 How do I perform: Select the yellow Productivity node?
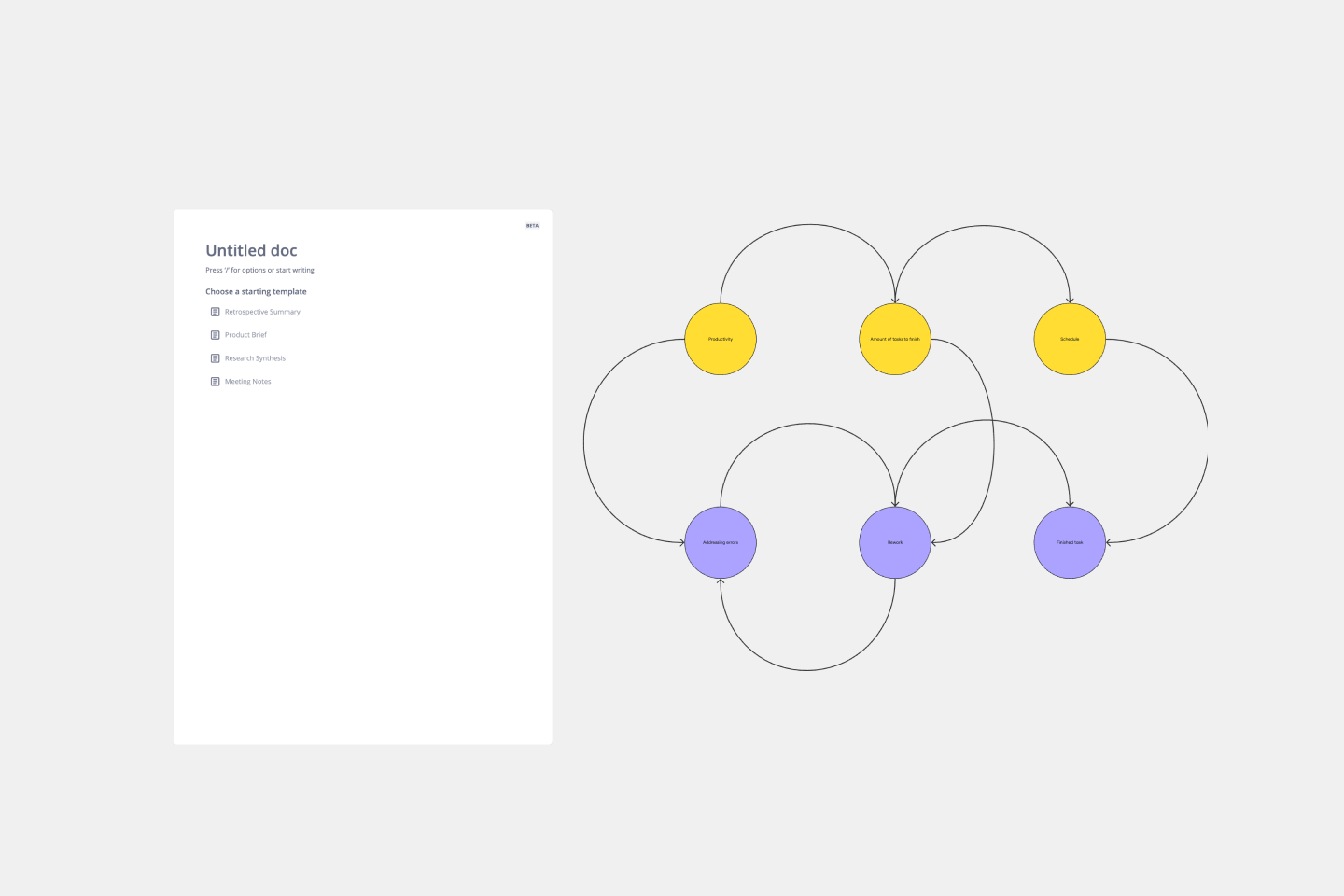(x=721, y=339)
